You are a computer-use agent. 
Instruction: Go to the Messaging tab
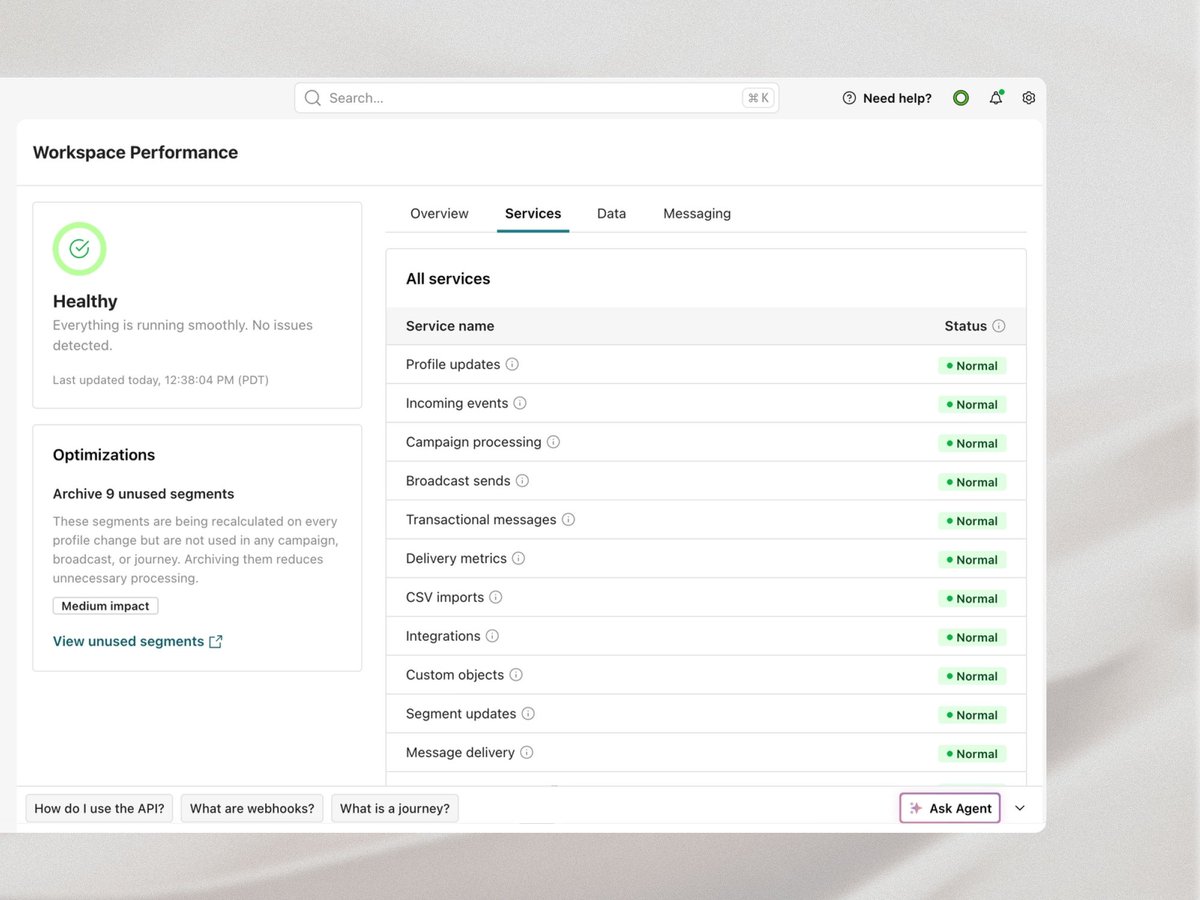[697, 214]
